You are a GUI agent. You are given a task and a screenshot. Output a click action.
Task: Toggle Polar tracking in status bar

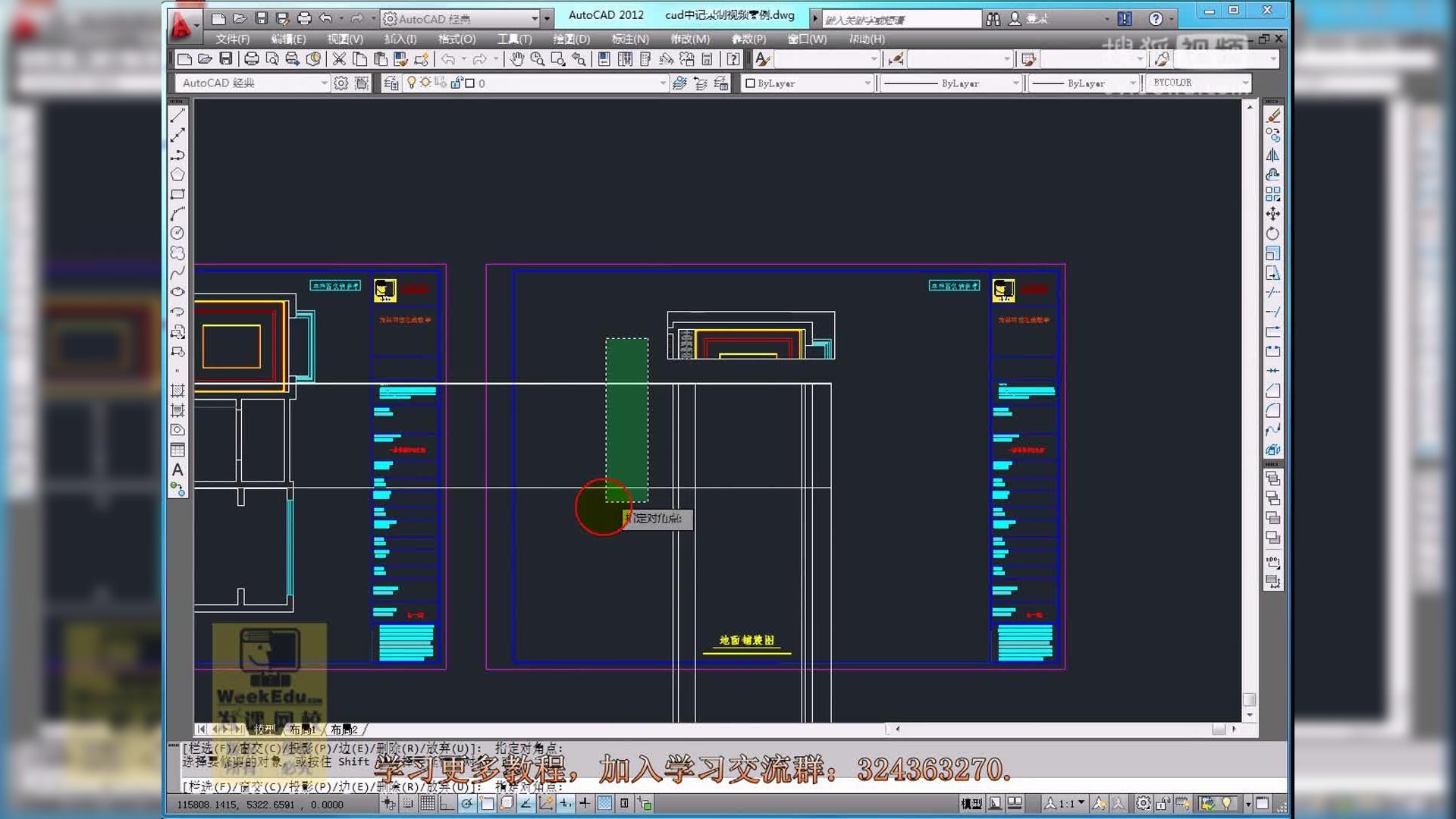pyautogui.click(x=467, y=803)
